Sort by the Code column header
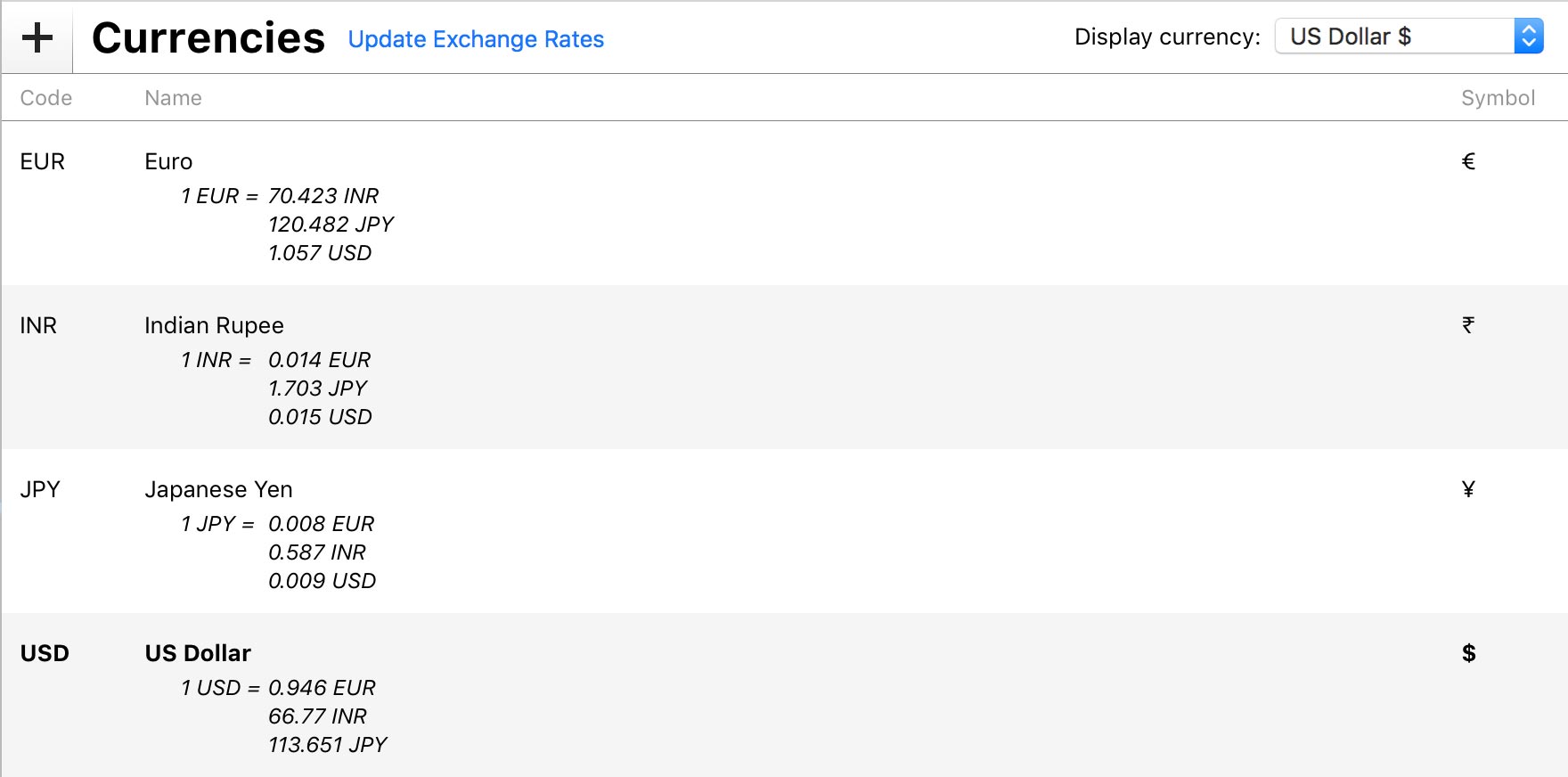Screen dimensions: 1568x777 [x=46, y=98]
